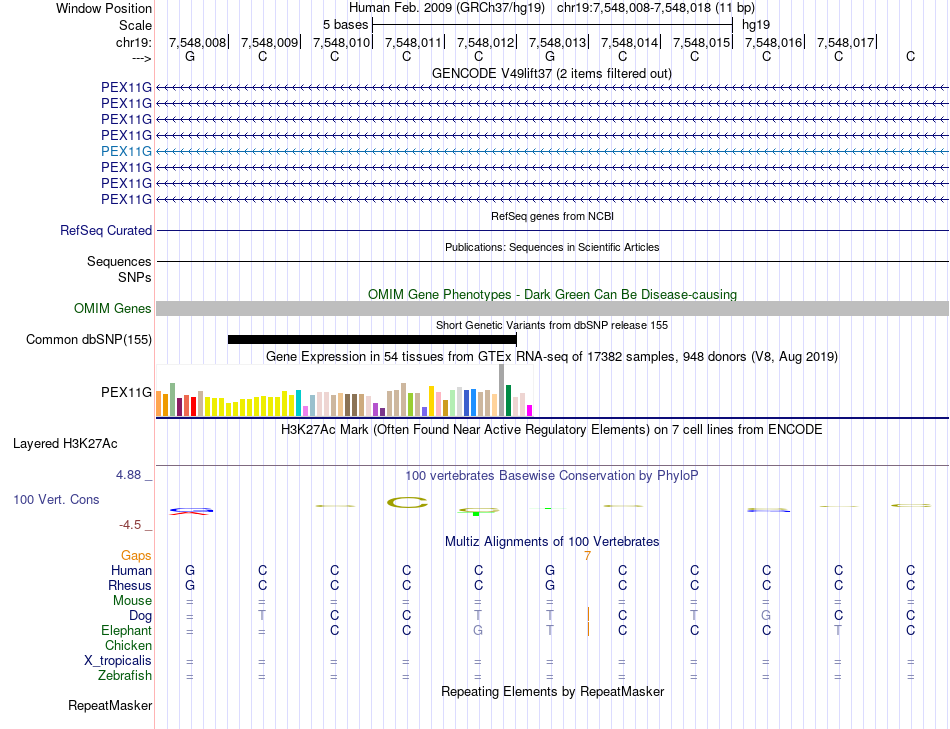Click position label 7,548,015

pyautogui.click(x=702, y=42)
